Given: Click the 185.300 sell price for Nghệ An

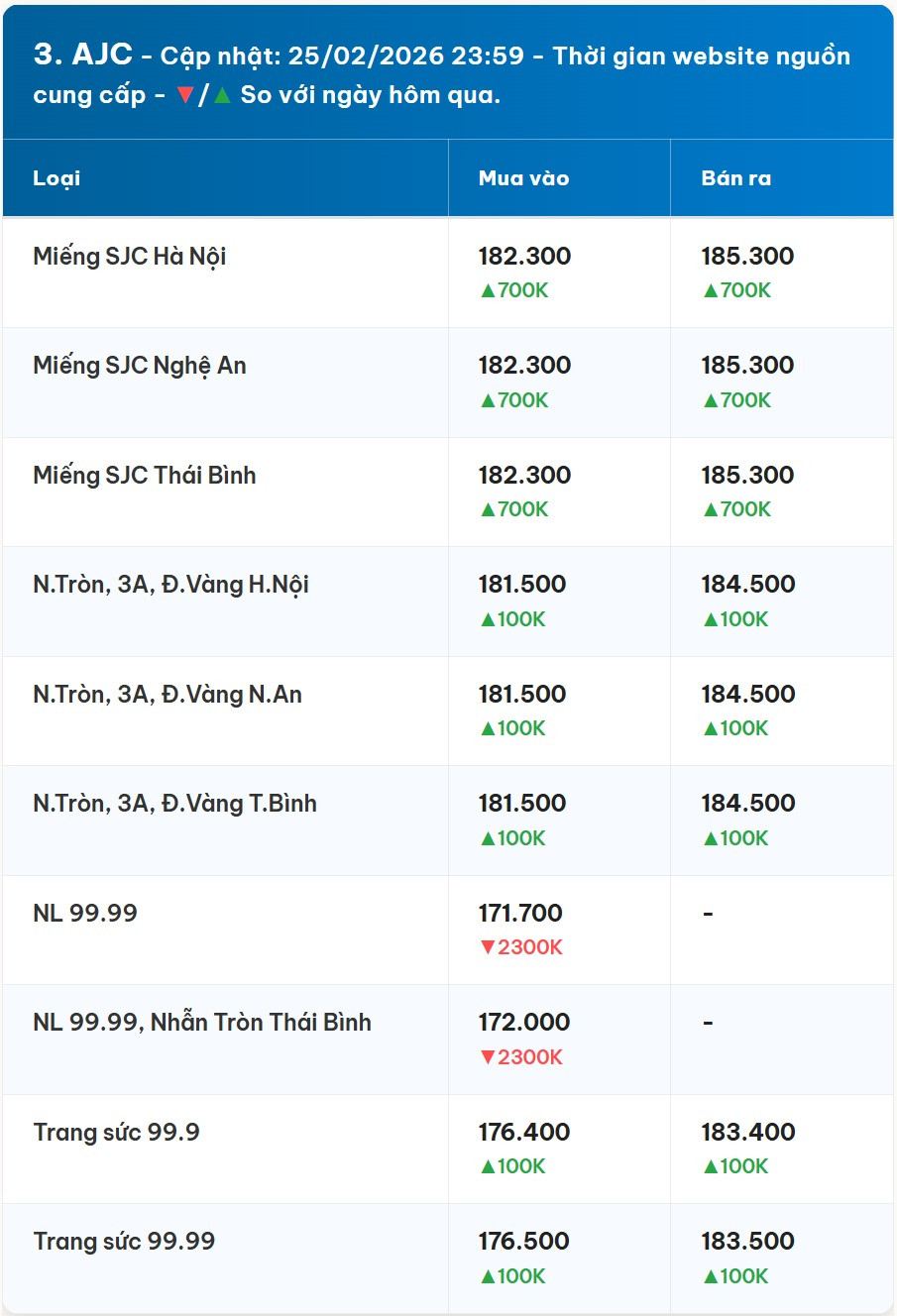Looking at the screenshot, I should pos(747,366).
